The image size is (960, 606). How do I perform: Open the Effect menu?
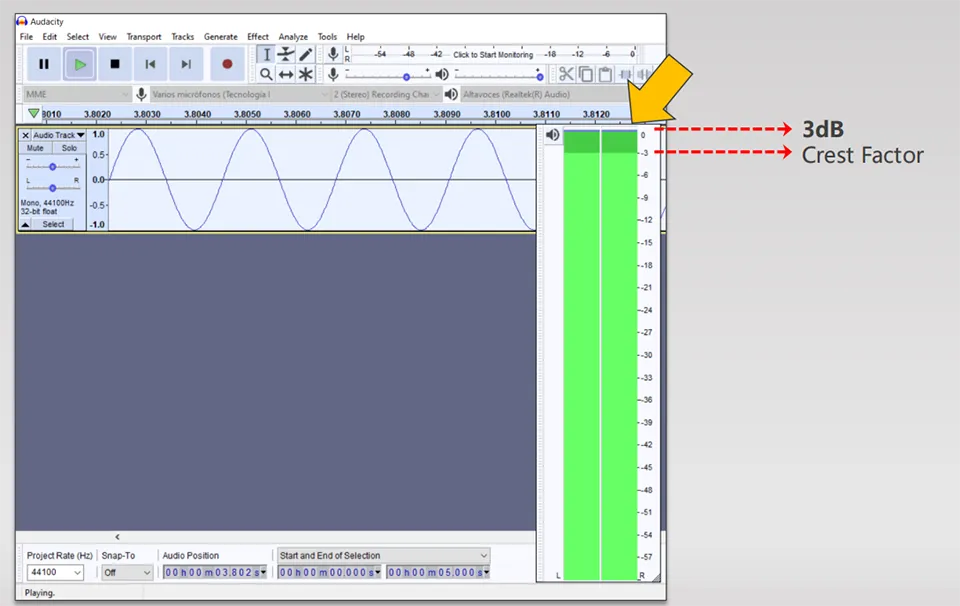coord(258,37)
